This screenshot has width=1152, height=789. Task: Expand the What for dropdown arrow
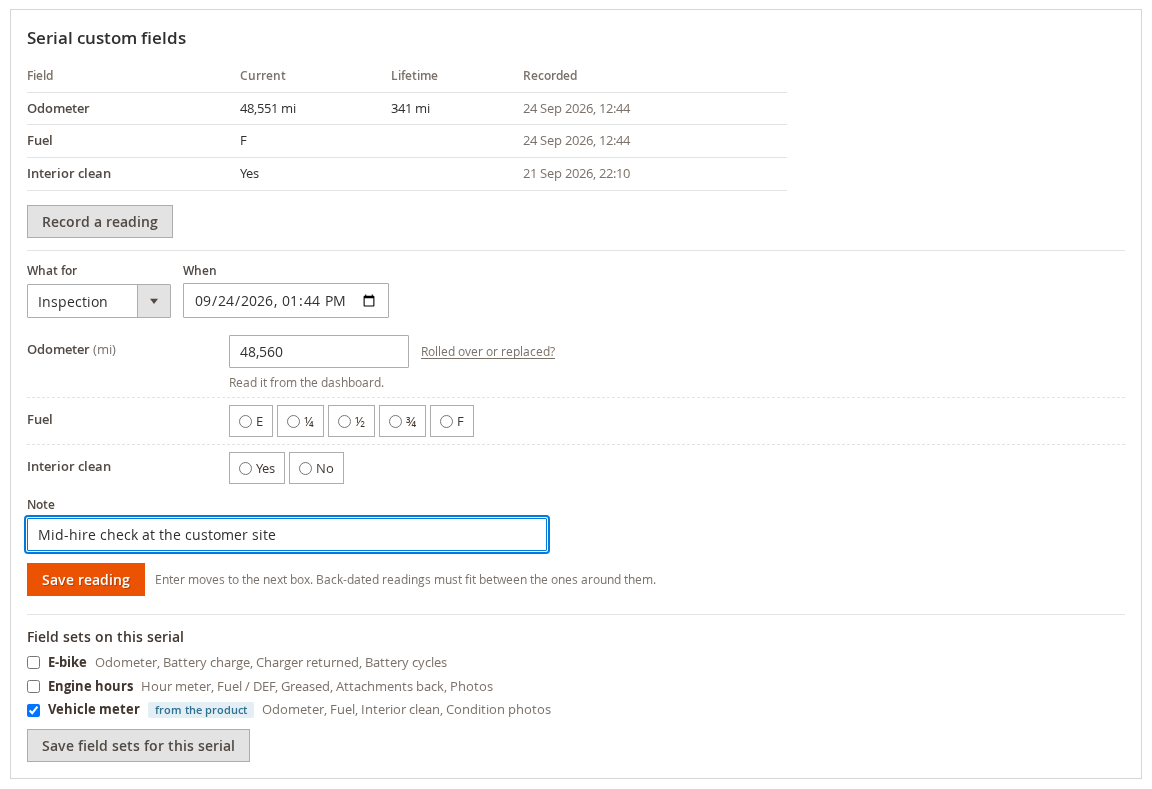coord(154,301)
